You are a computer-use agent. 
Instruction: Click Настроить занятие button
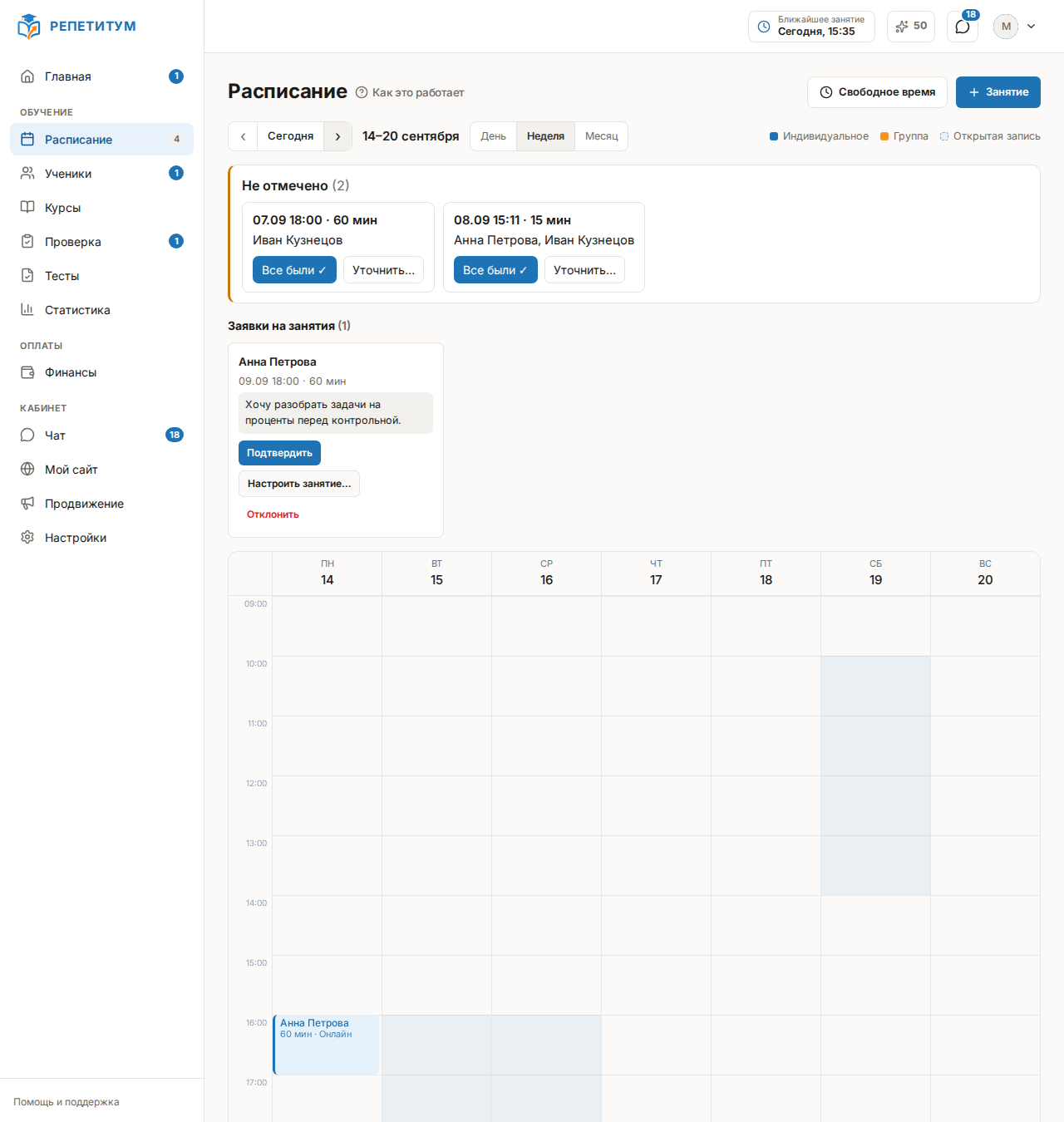click(299, 484)
